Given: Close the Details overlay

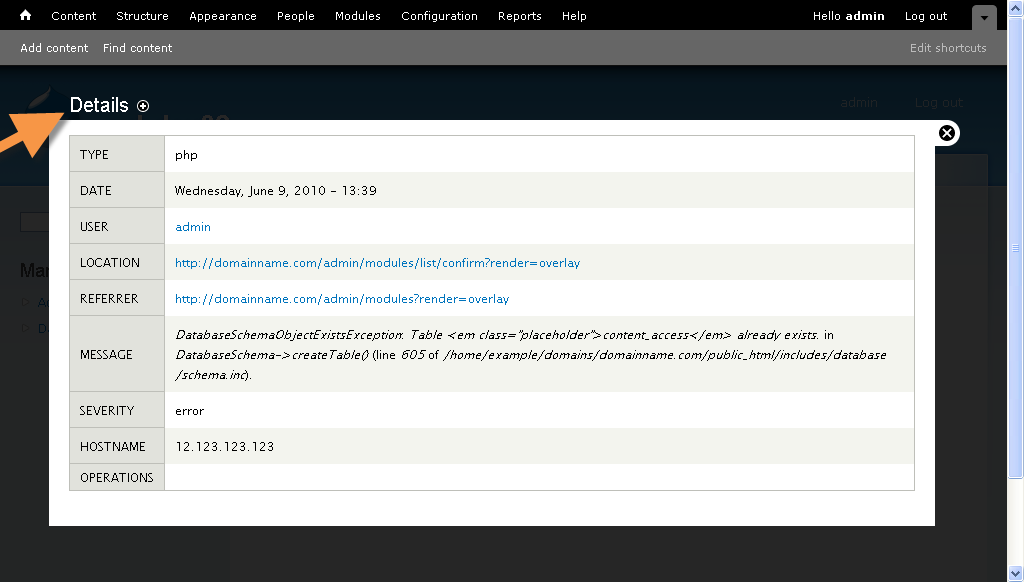Looking at the screenshot, I should 947,133.
